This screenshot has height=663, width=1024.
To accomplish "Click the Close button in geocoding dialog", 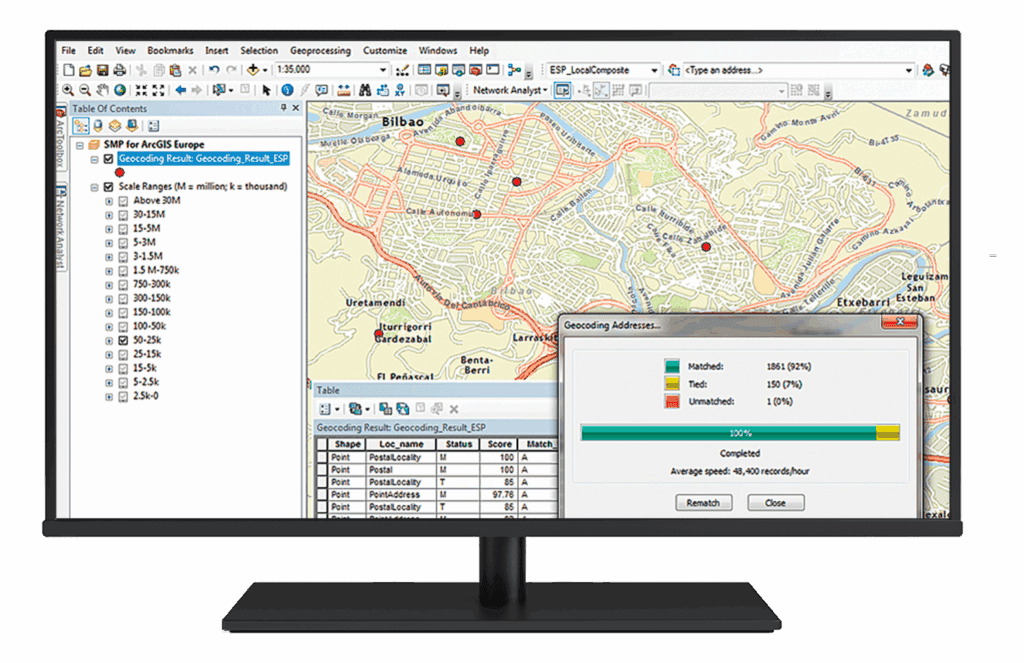I will [775, 503].
